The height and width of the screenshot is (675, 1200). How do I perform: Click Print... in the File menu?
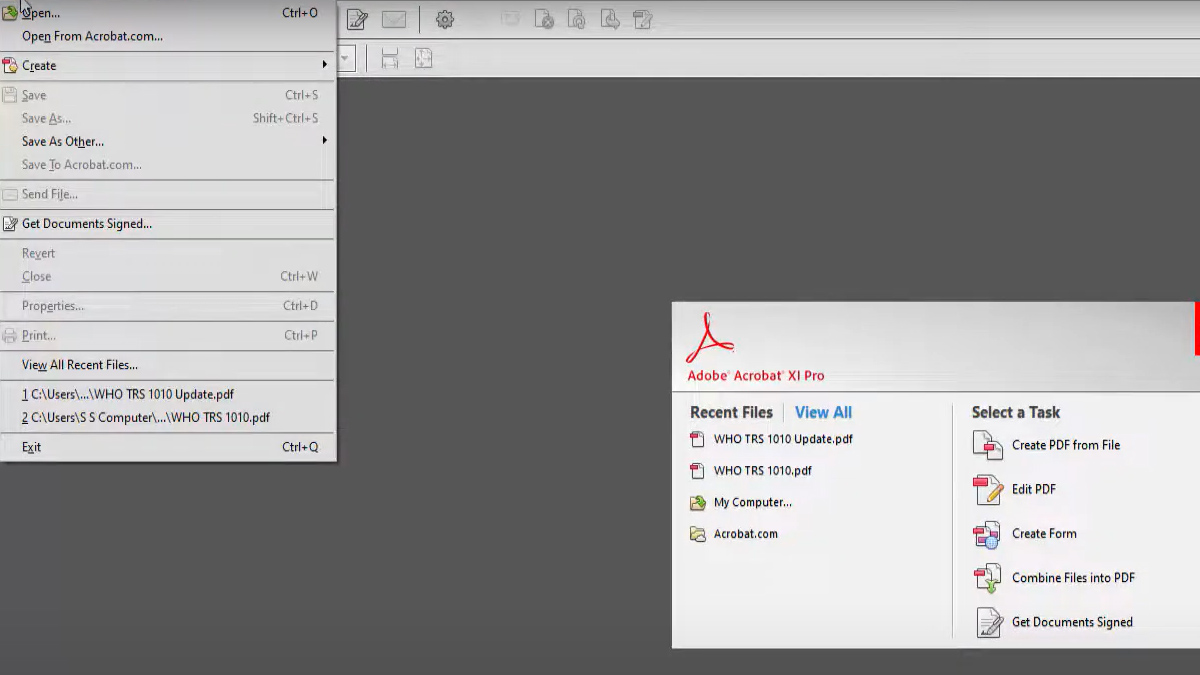pyautogui.click(x=168, y=335)
